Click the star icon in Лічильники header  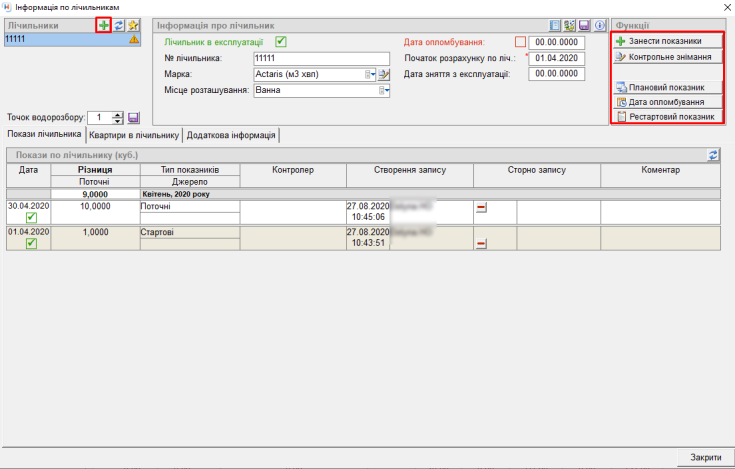tap(132, 24)
